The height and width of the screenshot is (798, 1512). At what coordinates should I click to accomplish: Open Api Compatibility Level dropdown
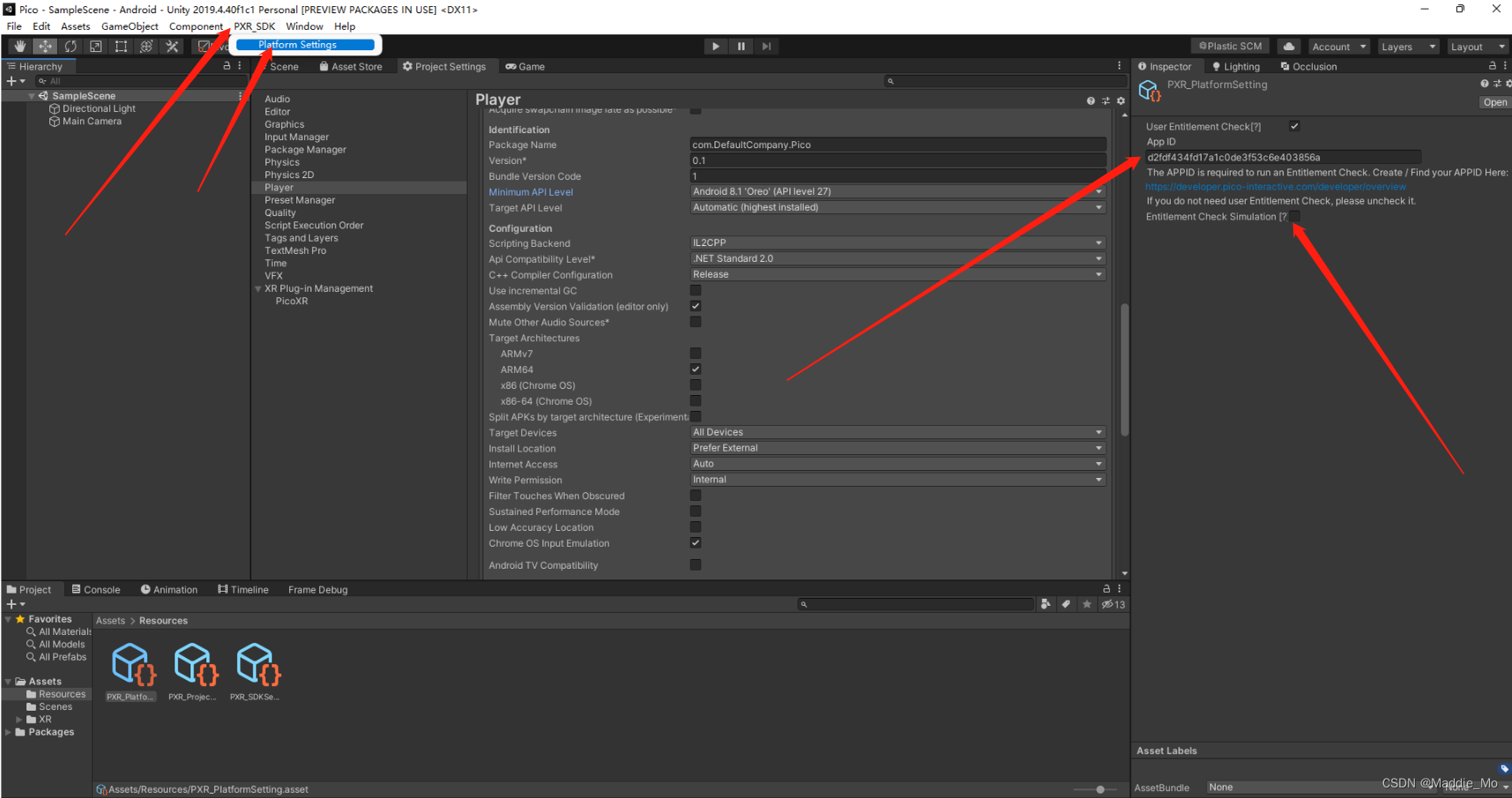(898, 258)
